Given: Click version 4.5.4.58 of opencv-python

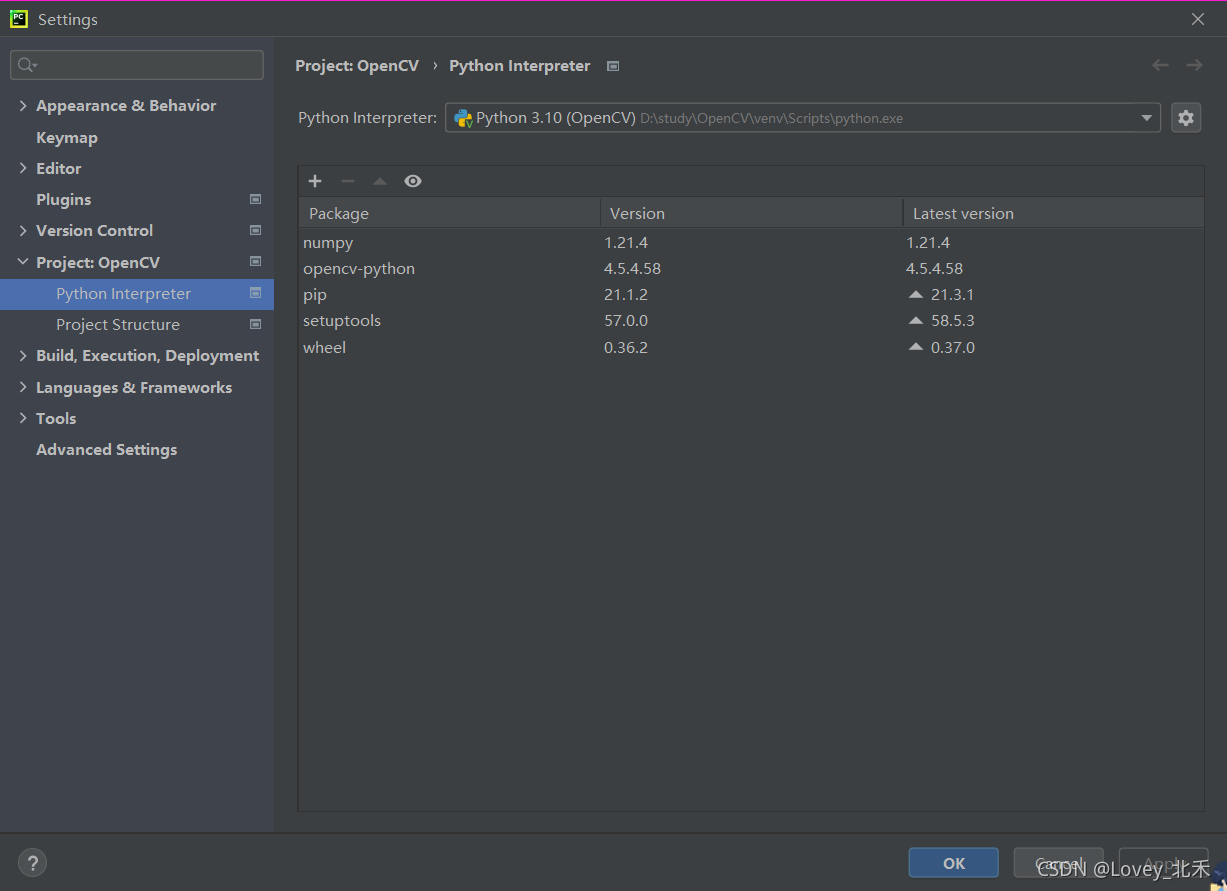Looking at the screenshot, I should click(632, 268).
